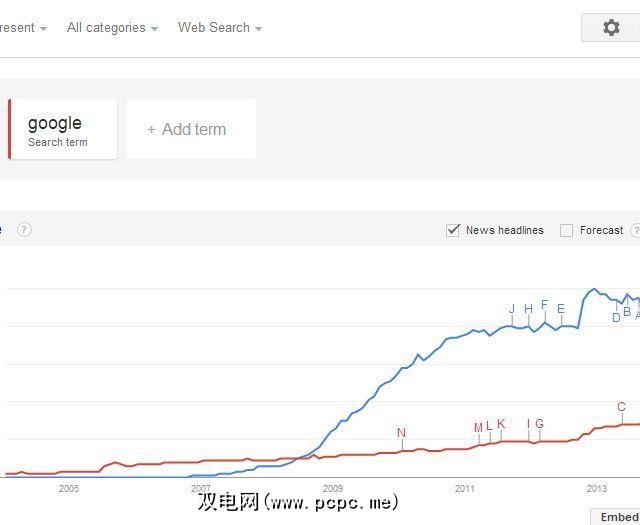
Task: Click headline marker K on red line
Action: [x=501, y=424]
